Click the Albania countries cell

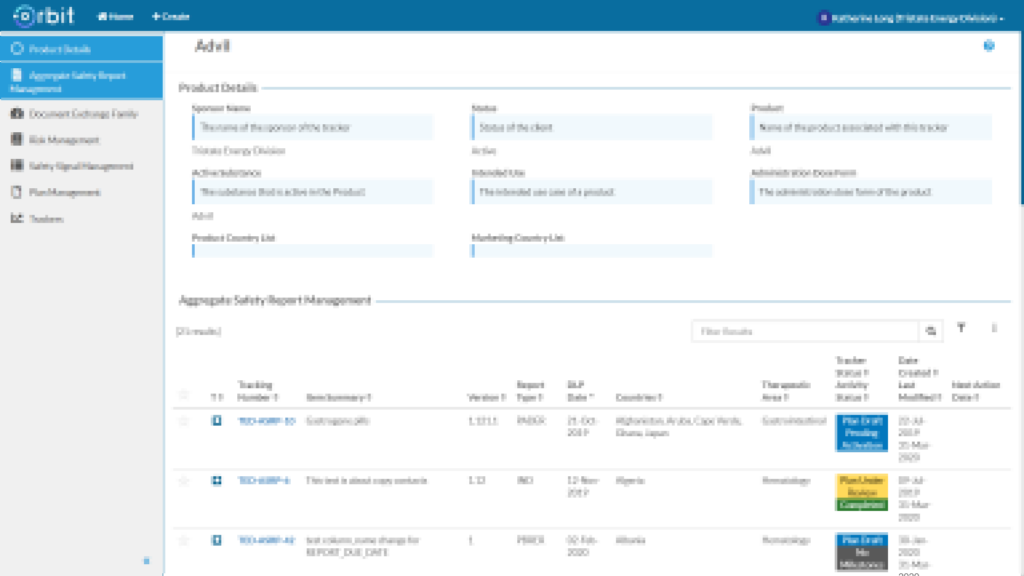point(630,540)
